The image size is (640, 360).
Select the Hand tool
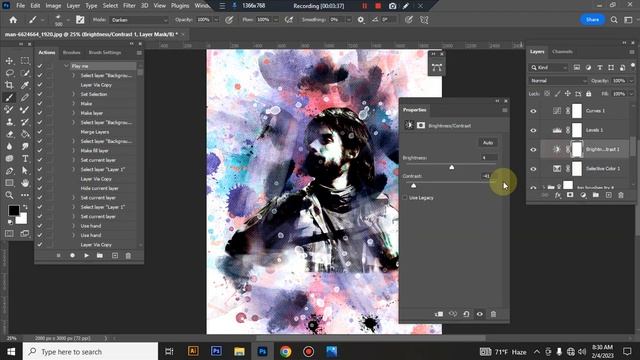25,183
